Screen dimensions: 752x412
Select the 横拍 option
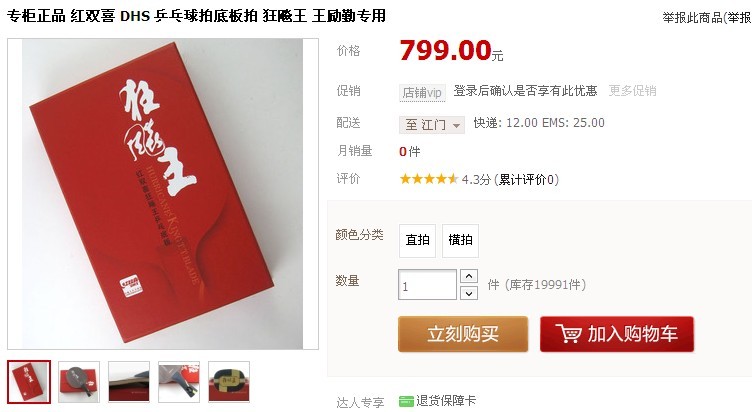click(x=460, y=240)
